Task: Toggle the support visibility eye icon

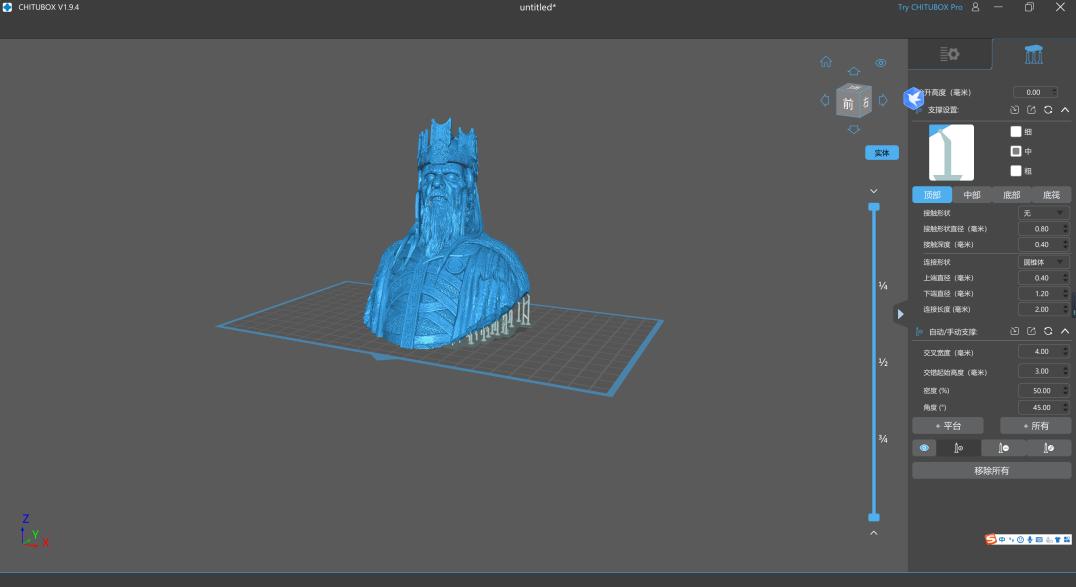Action: tap(923, 447)
